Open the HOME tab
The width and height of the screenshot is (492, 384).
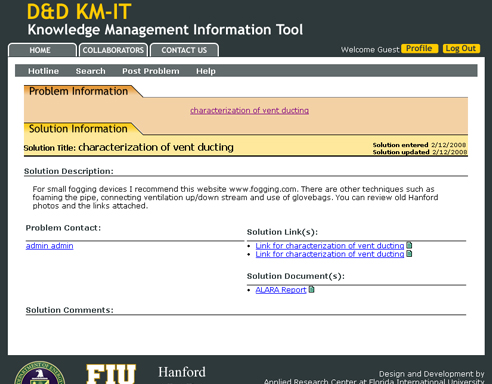[42, 50]
